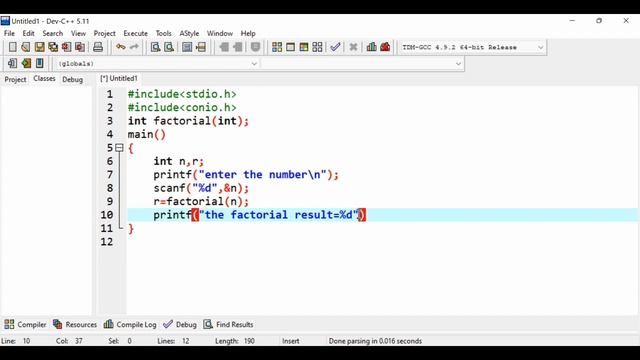640x360 pixels.
Task: Click the New file icon
Action: tap(13, 47)
